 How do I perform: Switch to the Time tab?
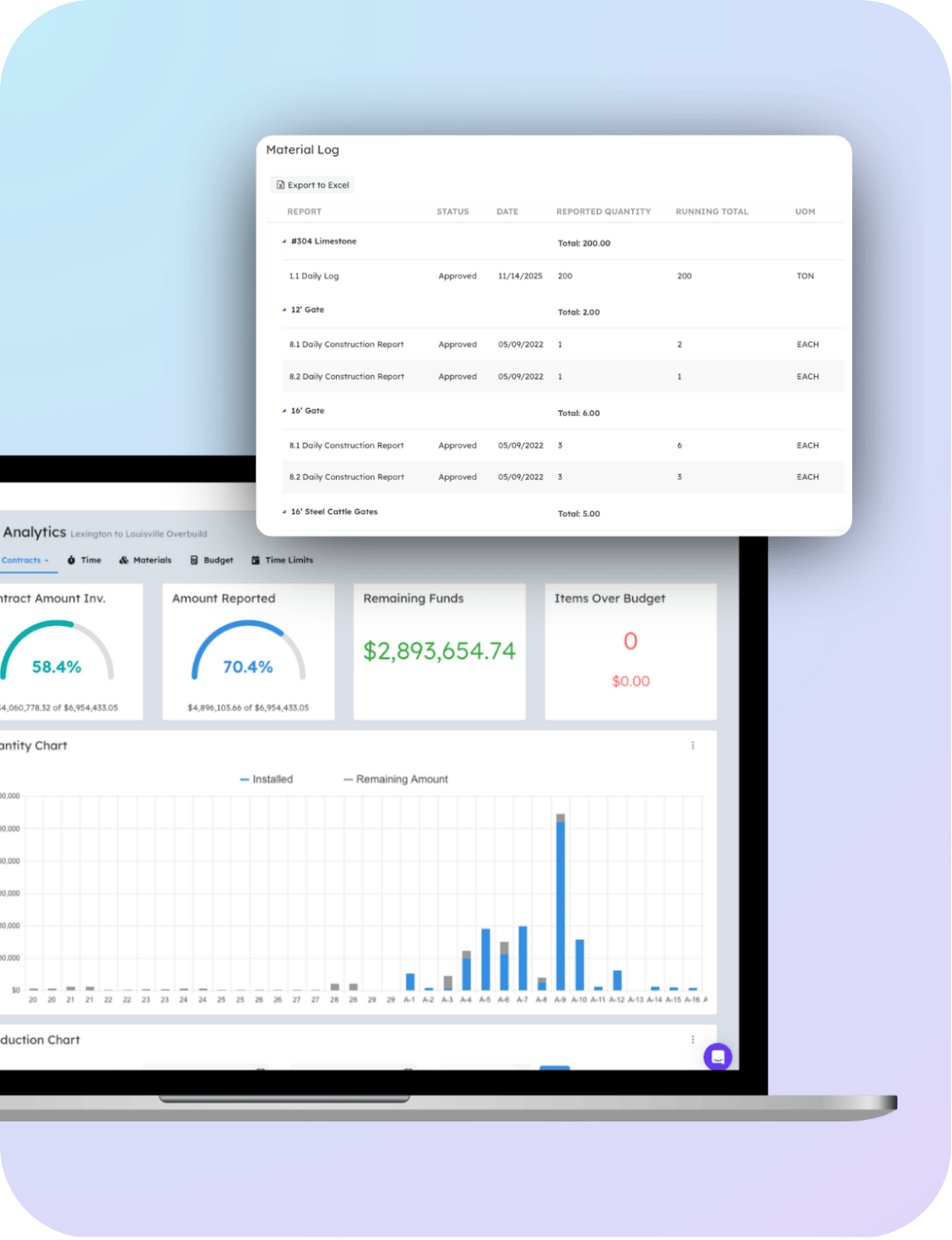tap(84, 560)
